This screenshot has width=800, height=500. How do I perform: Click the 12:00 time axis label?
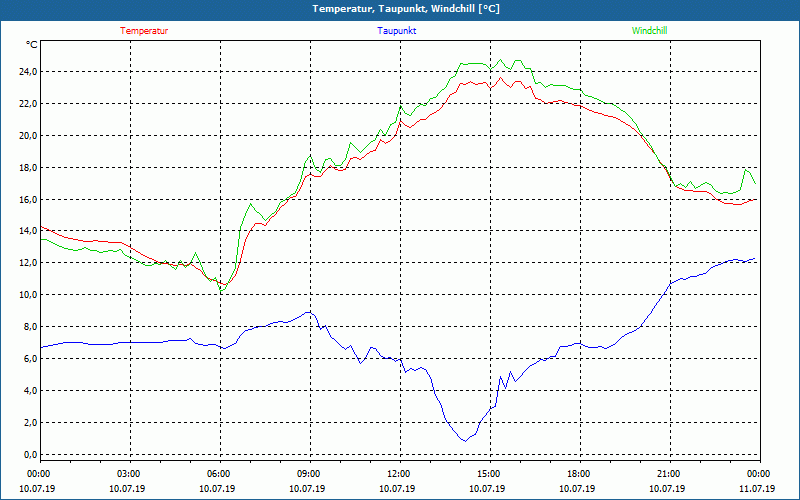click(397, 474)
